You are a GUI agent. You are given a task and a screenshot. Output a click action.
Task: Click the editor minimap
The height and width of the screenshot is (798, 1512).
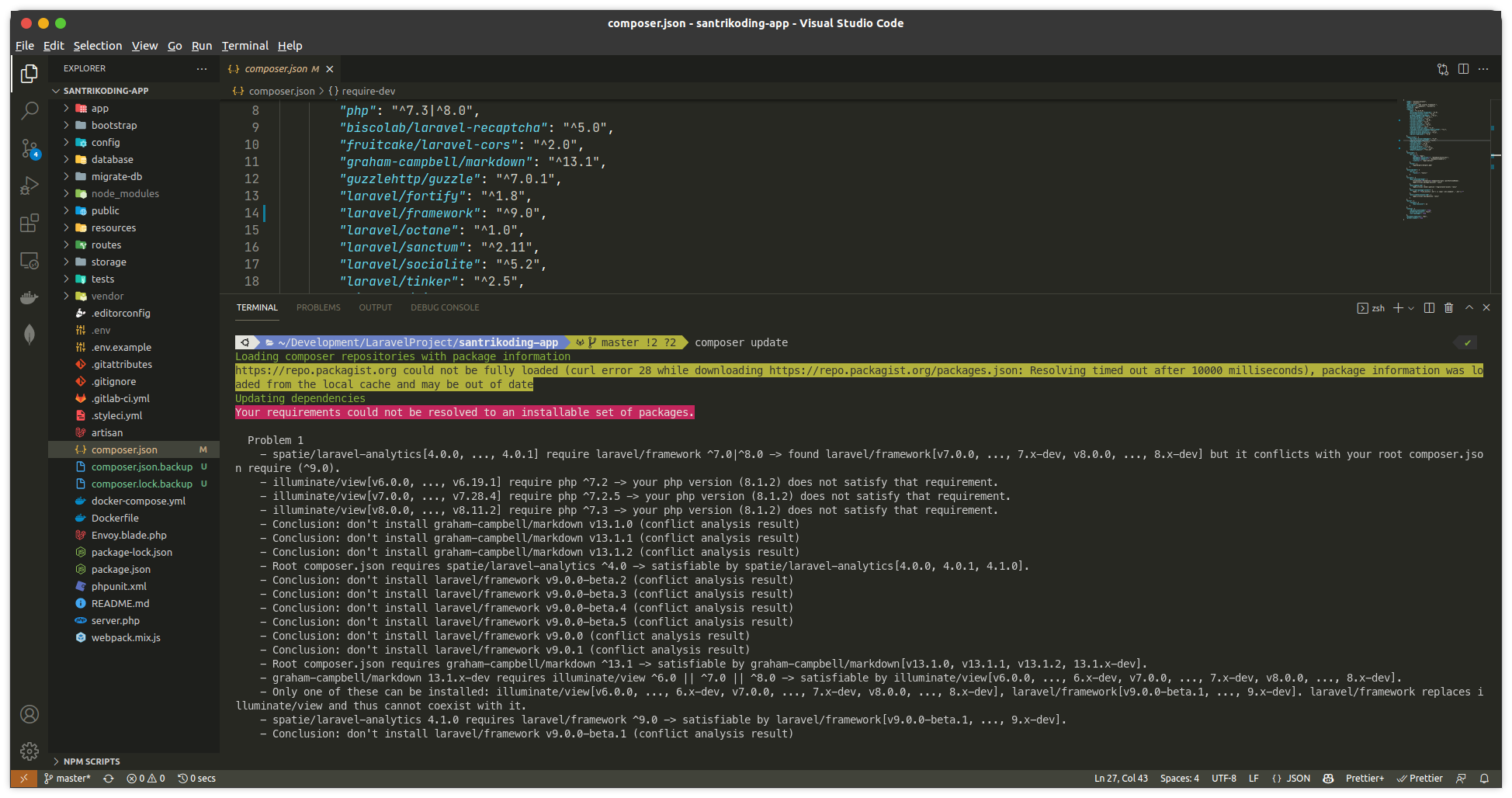click(x=1444, y=160)
